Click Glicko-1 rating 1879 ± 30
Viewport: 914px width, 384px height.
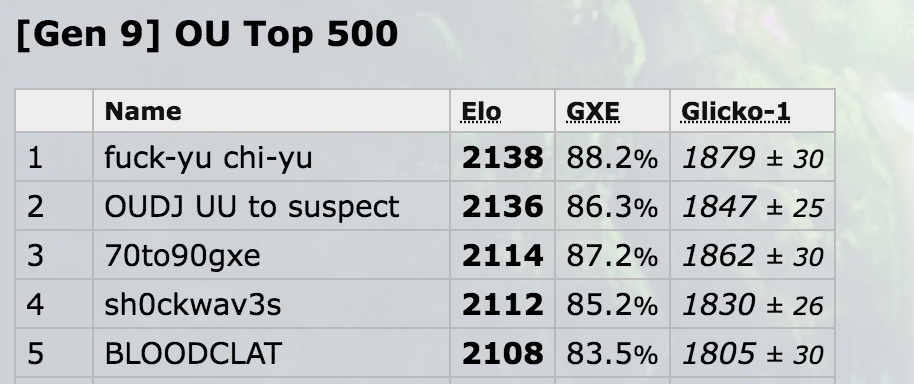[753, 158]
